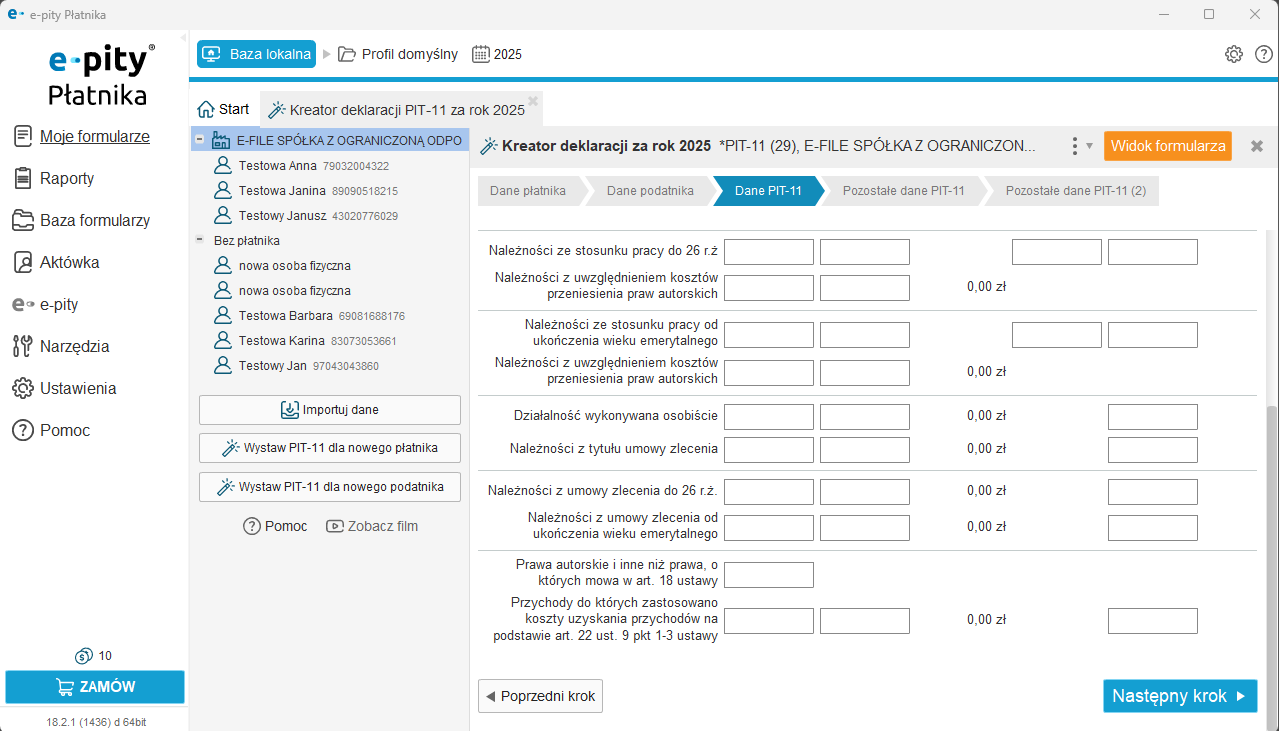Open Ustawienia in the sidebar
The image size is (1279, 731).
tap(78, 388)
